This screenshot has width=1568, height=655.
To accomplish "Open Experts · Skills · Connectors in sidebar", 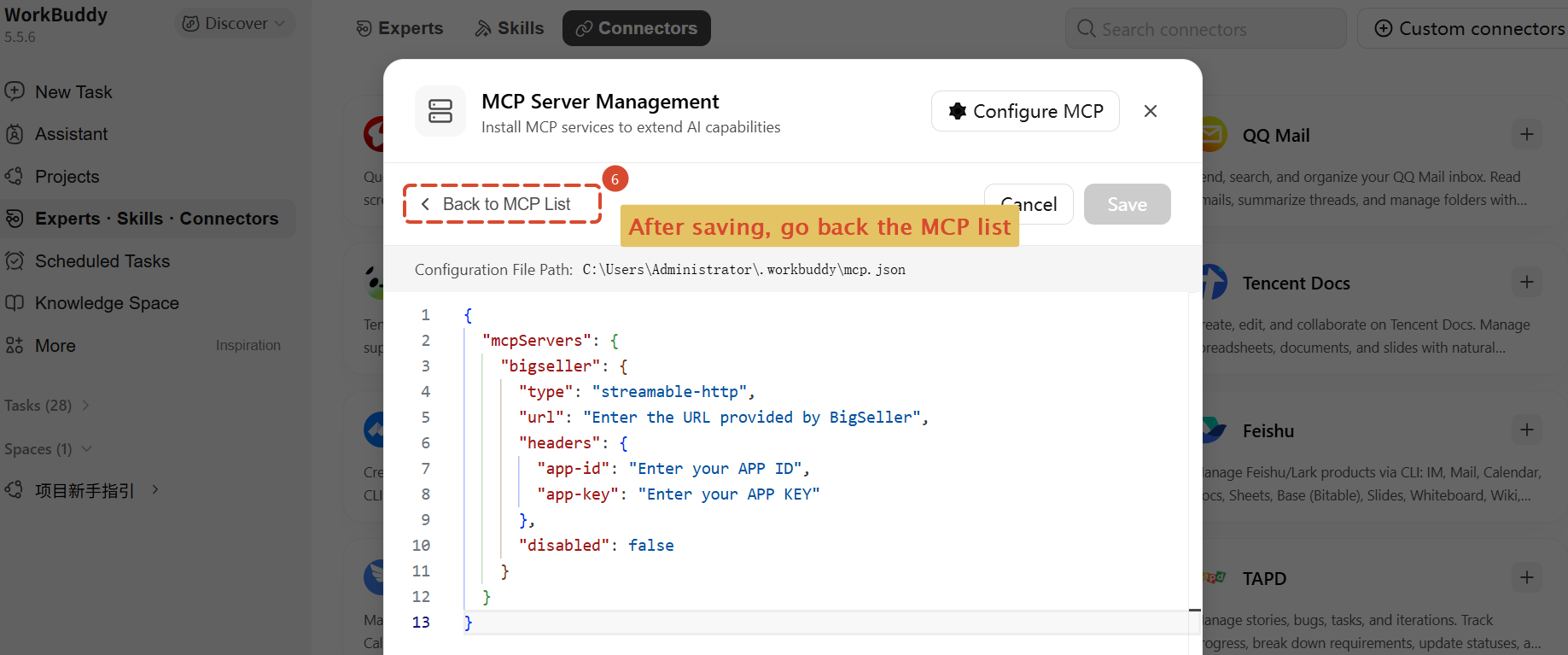I will click(x=149, y=219).
